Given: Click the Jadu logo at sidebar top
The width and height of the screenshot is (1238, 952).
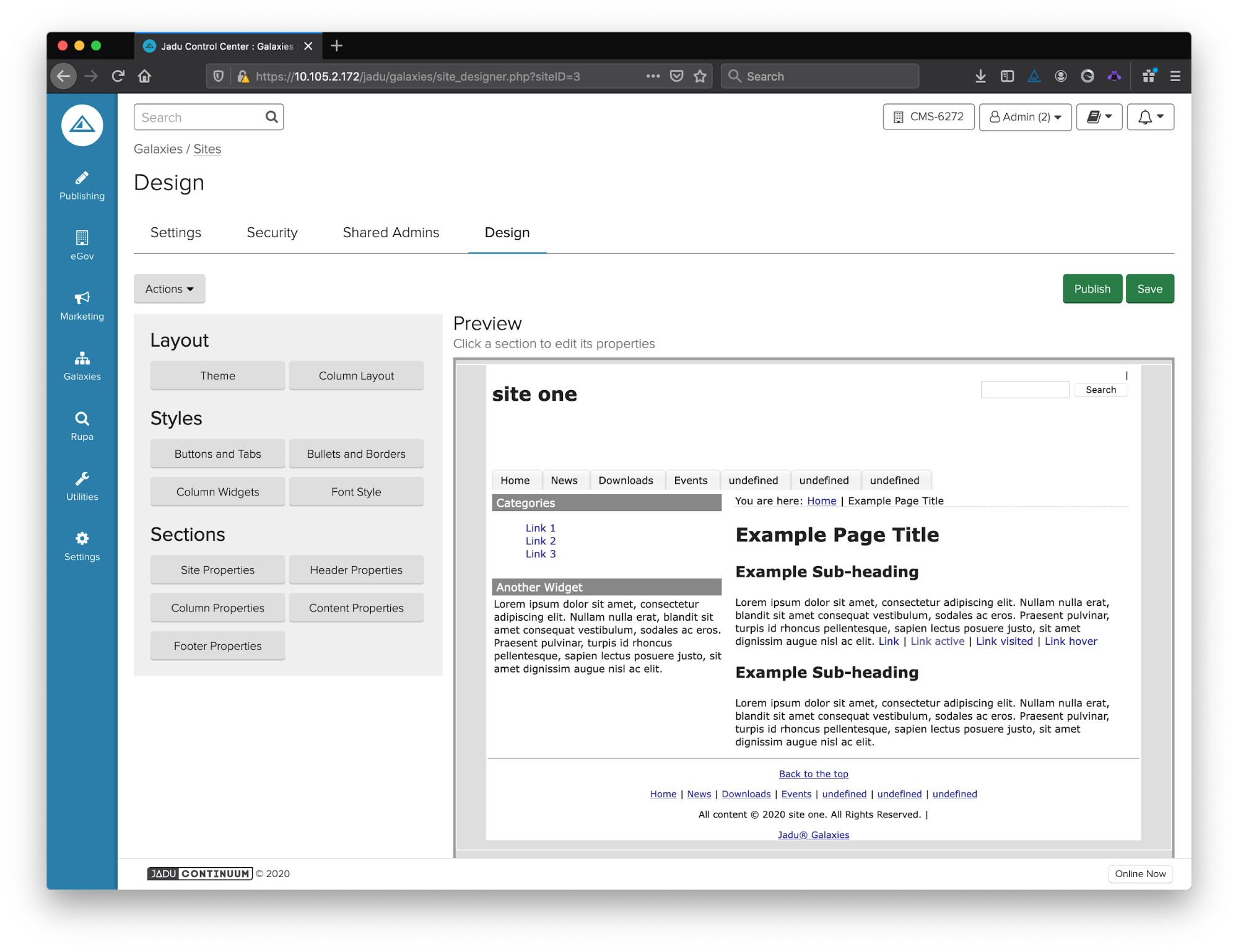Looking at the screenshot, I should (x=82, y=126).
